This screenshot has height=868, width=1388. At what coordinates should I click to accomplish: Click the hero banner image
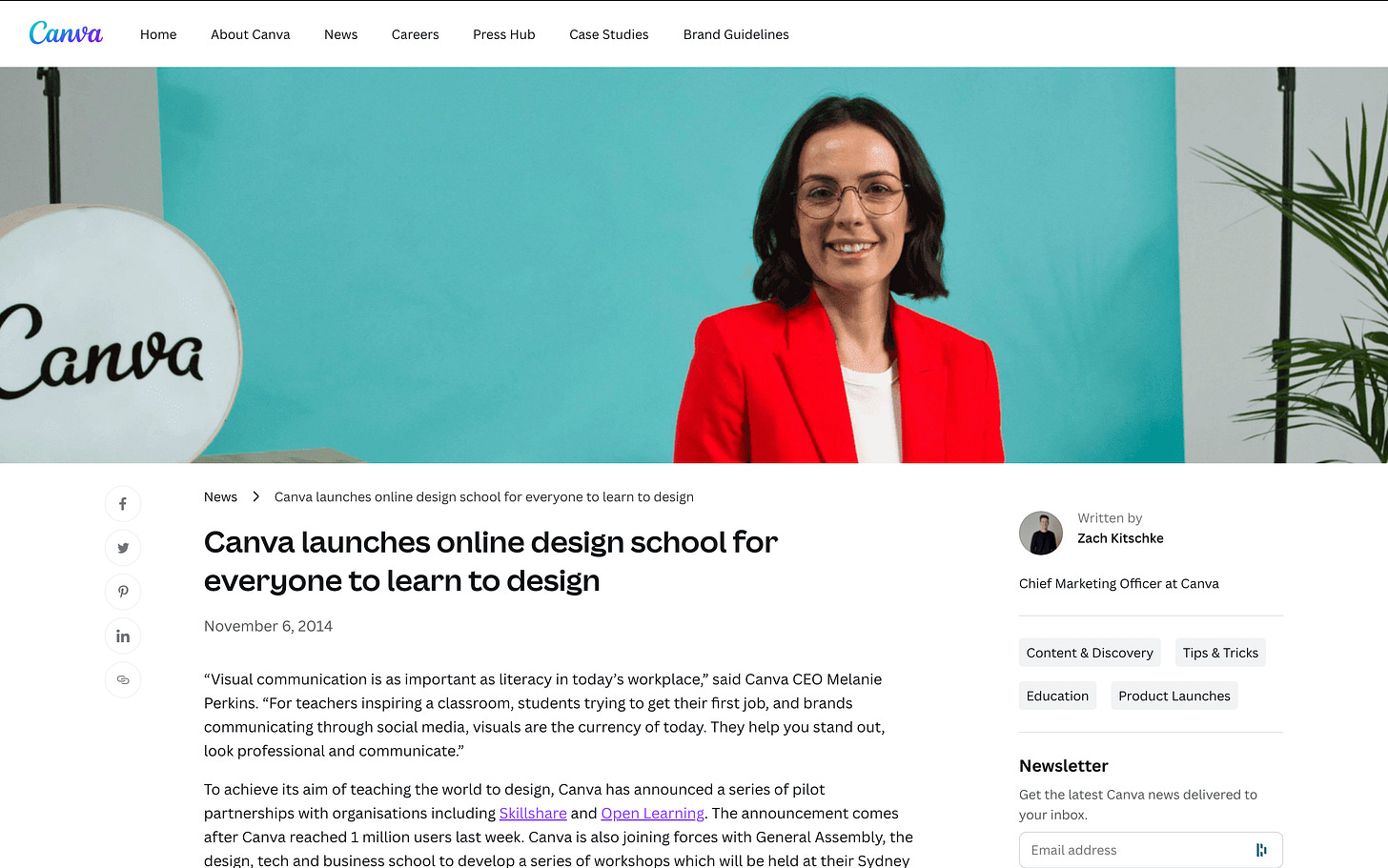(x=694, y=265)
